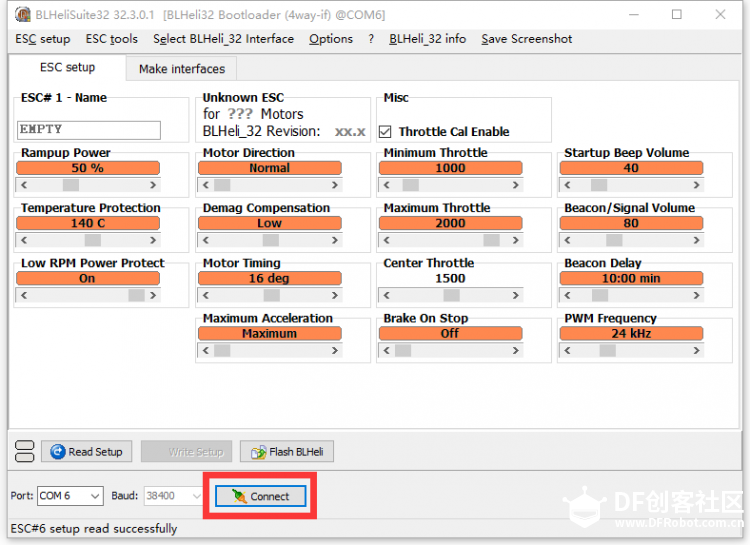Click the BLHeliSuite32 app icon in title bar
This screenshot has height=545, width=750.
click(22, 14)
